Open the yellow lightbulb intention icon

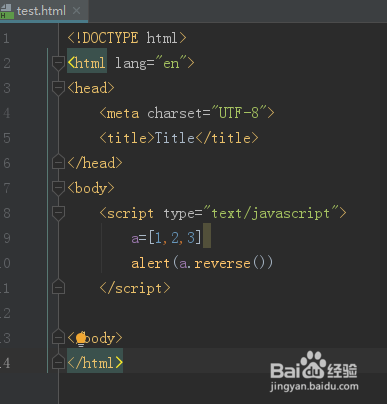point(81,339)
